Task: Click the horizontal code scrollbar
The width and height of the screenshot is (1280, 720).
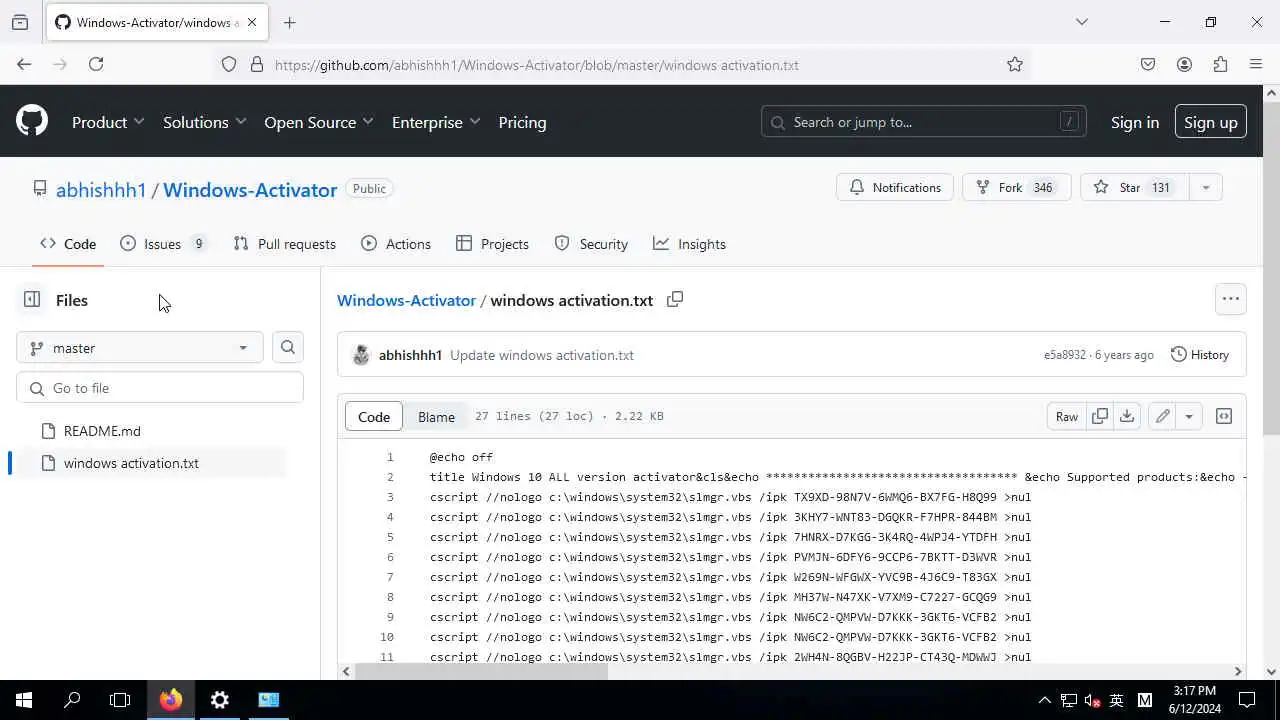Action: (x=480, y=671)
